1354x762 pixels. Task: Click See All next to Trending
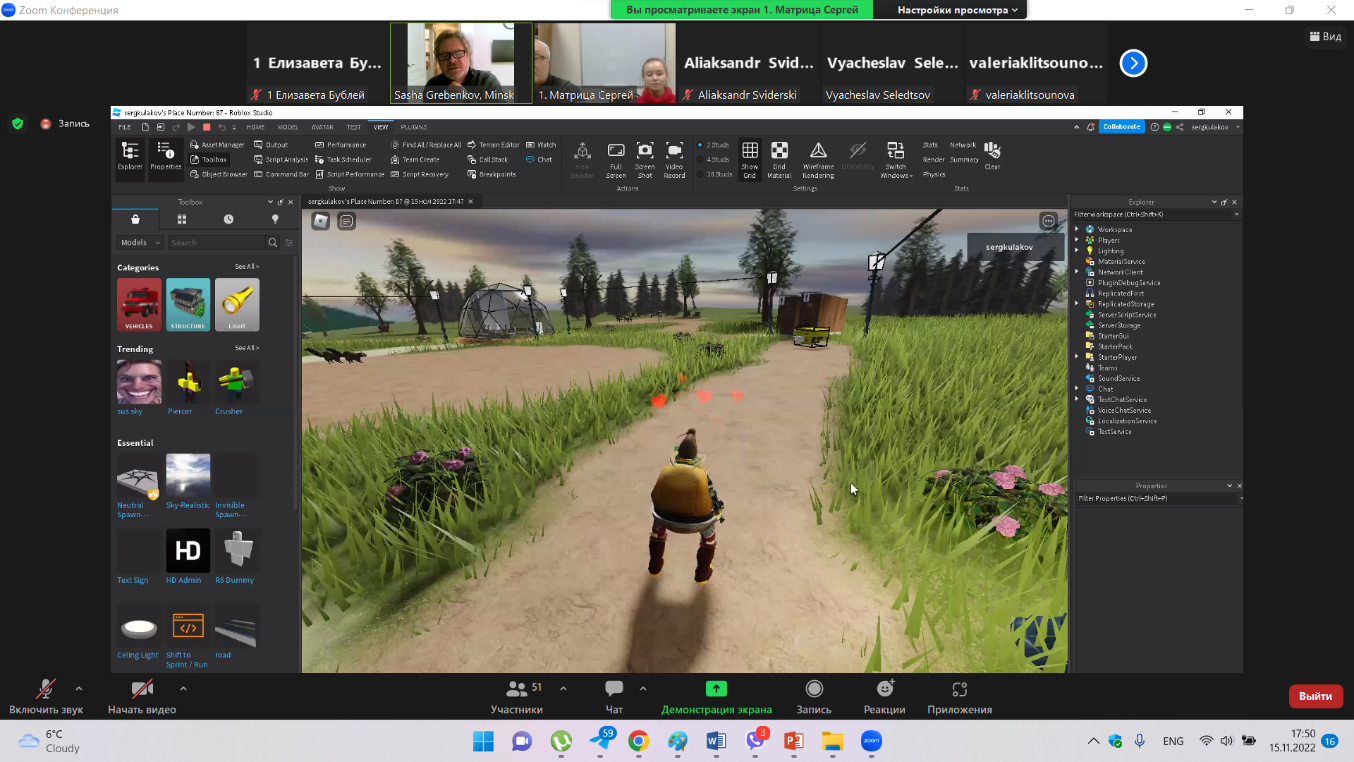(x=247, y=348)
